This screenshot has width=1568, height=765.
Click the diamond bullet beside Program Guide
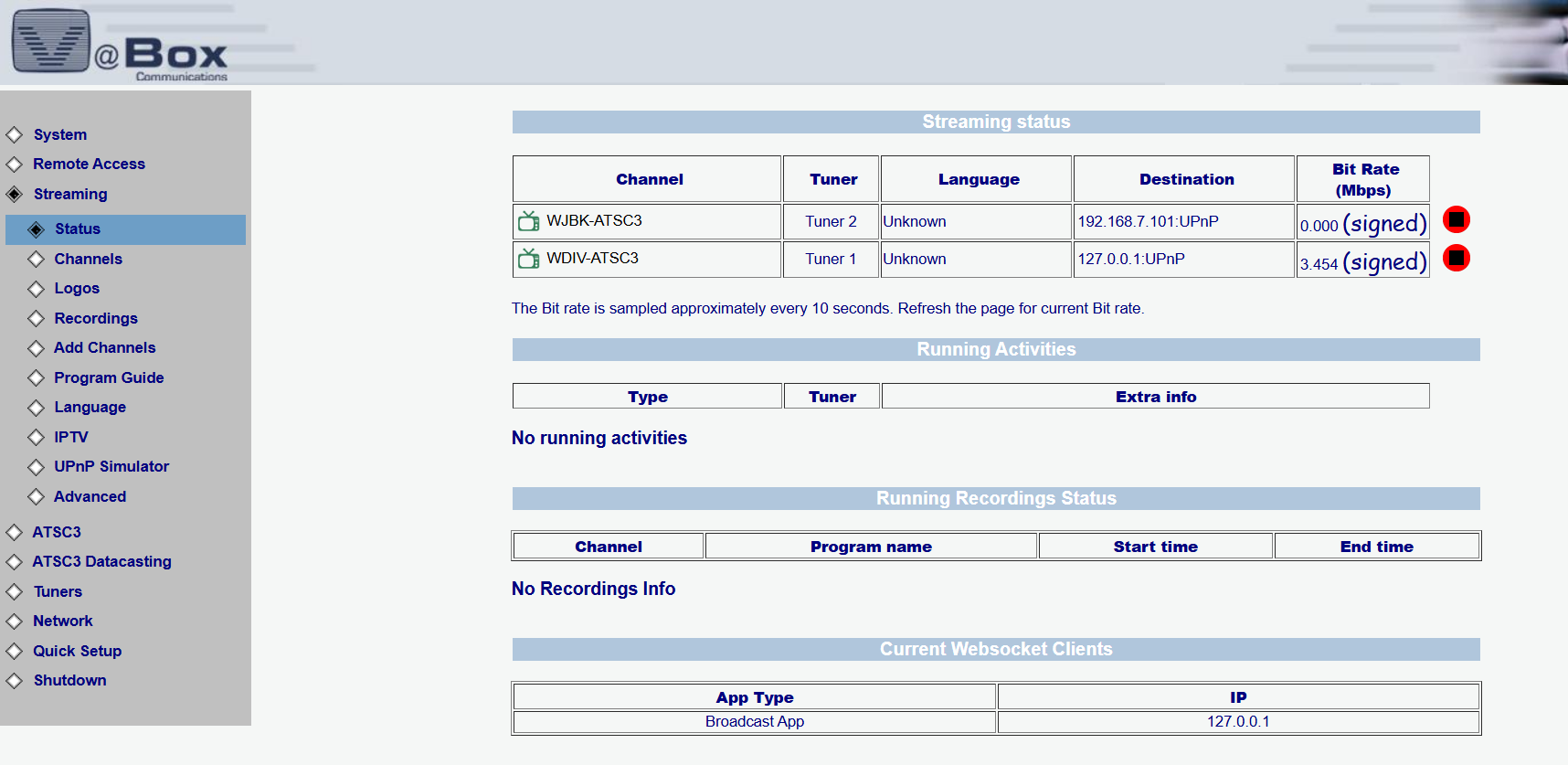tap(36, 378)
